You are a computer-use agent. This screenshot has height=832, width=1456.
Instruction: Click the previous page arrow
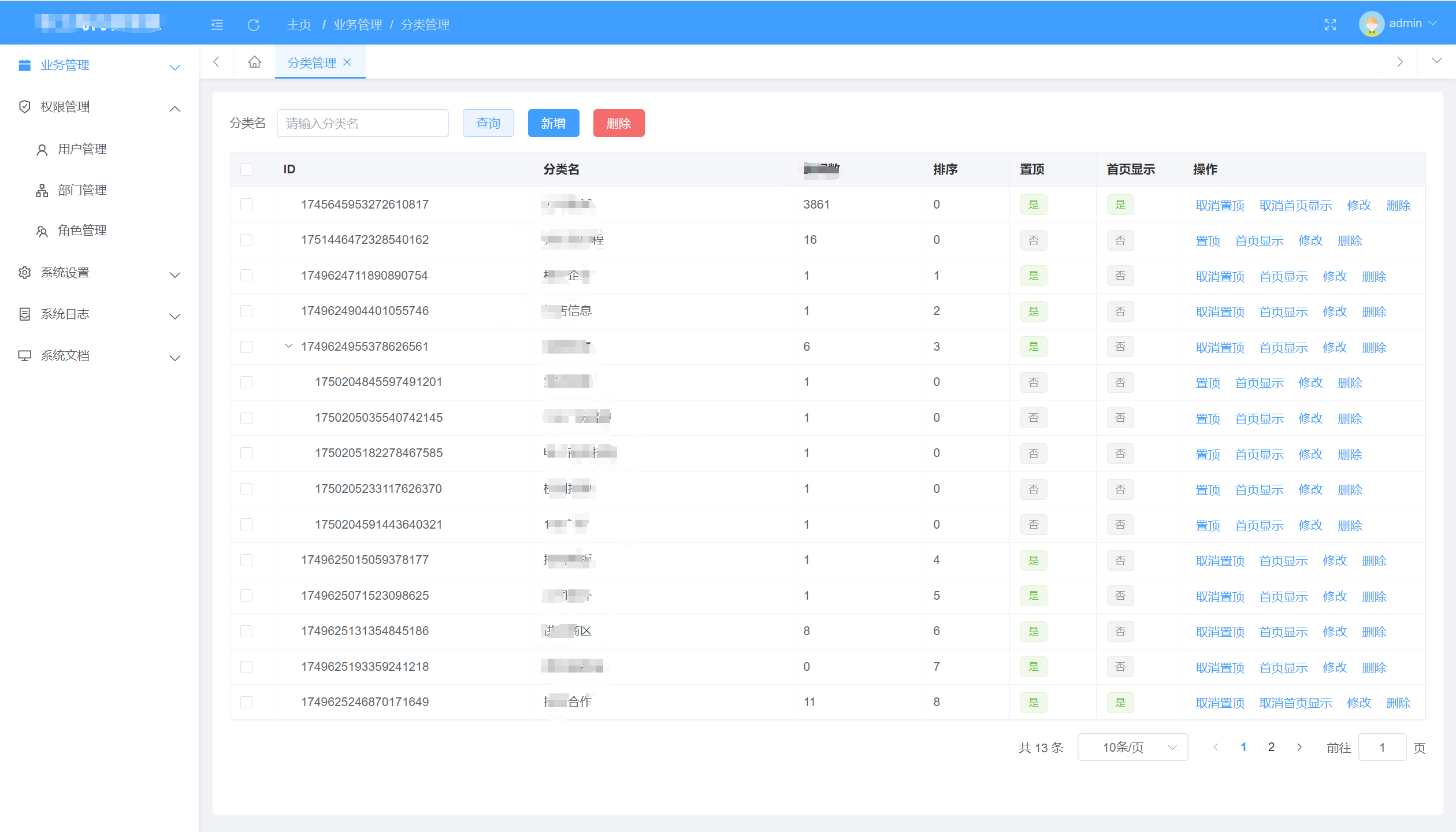tap(1216, 747)
